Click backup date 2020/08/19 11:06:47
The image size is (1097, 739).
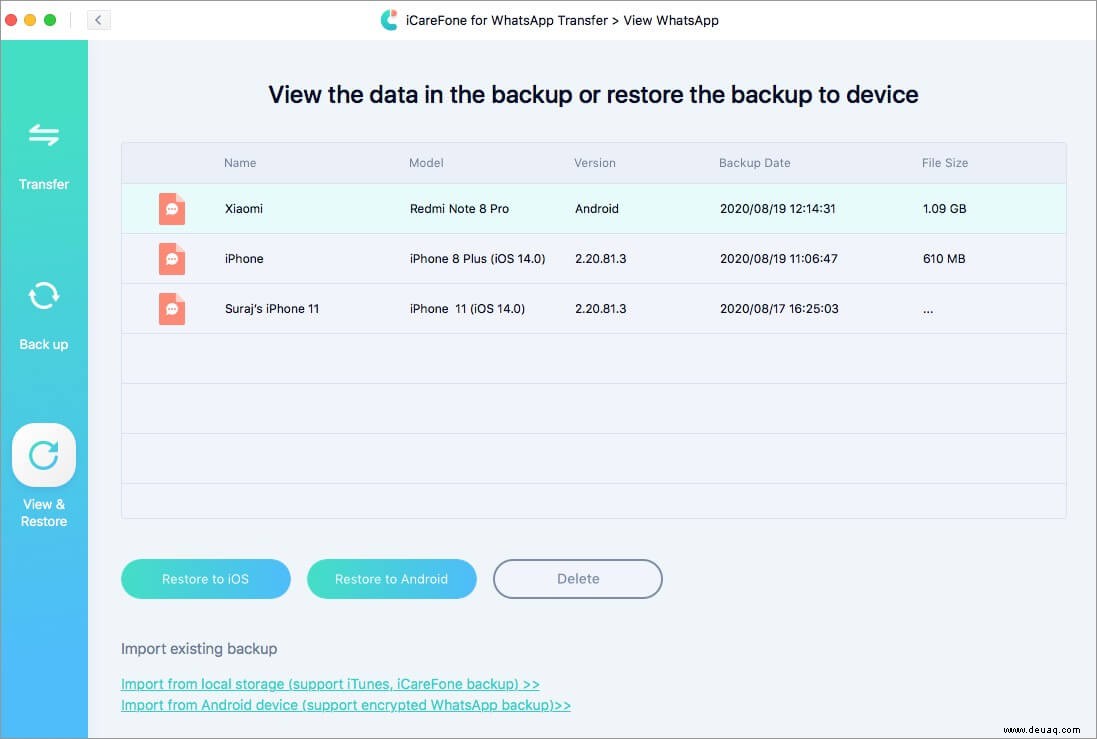tap(779, 259)
